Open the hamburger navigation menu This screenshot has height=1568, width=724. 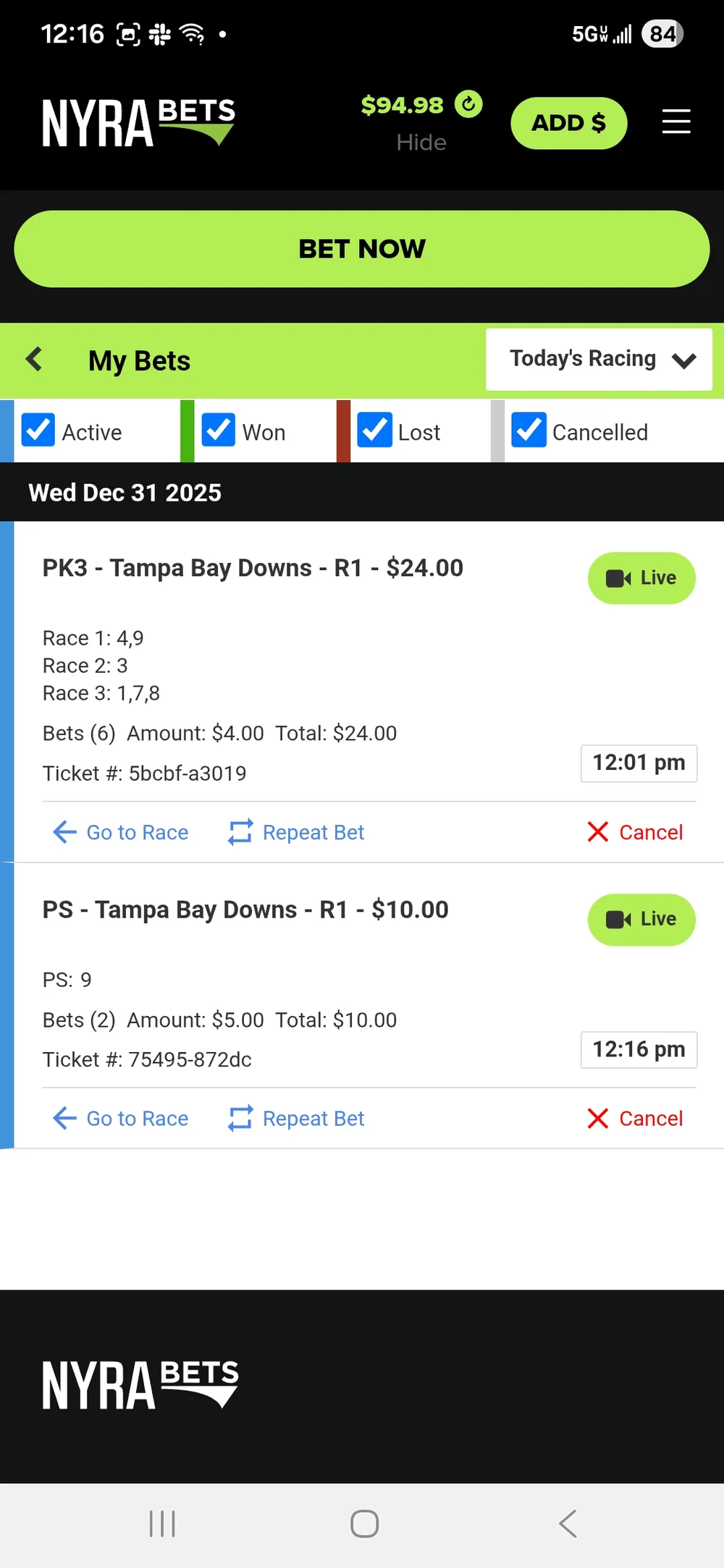click(x=676, y=122)
